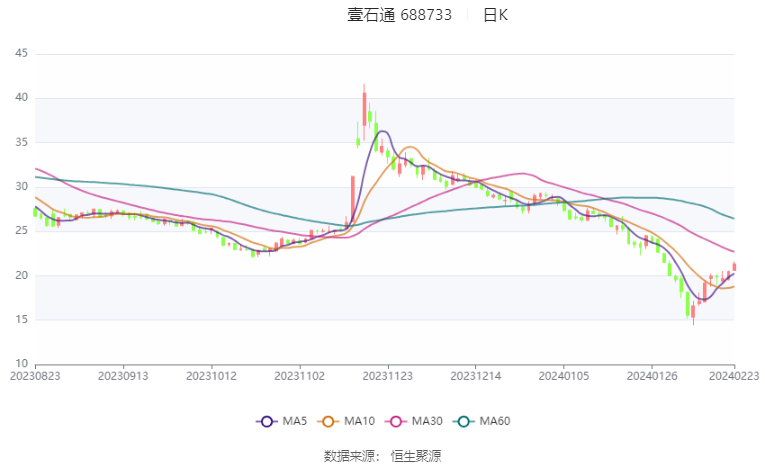Screen dimensions: 765x465
Task: Toggle the MA30 legend marker
Action: point(396,421)
